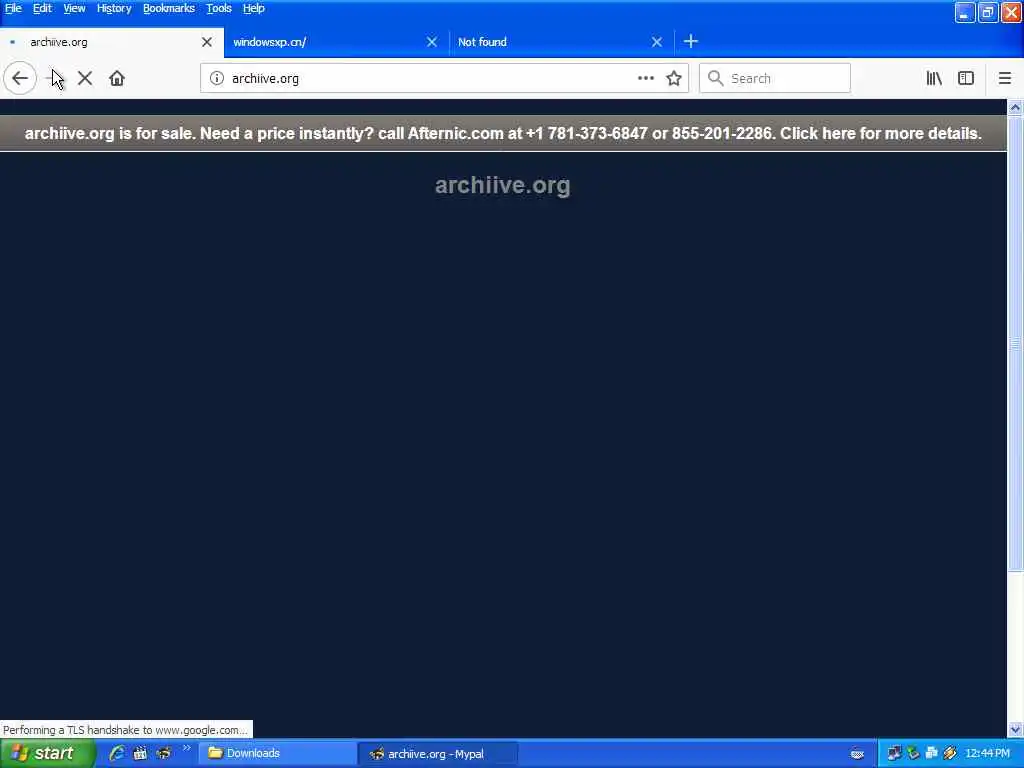Open page actions three-dot menu
The height and width of the screenshot is (768, 1024).
tap(646, 78)
